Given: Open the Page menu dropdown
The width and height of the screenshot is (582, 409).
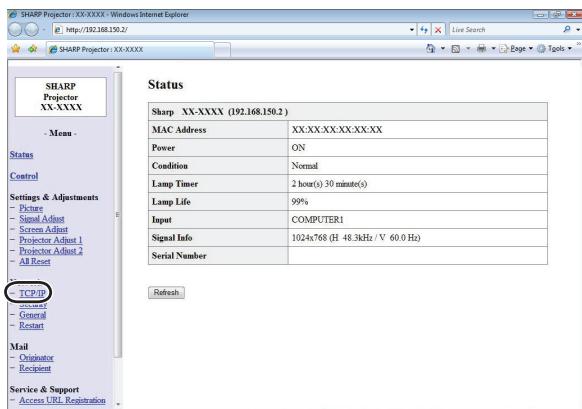Looking at the screenshot, I should tap(516, 49).
